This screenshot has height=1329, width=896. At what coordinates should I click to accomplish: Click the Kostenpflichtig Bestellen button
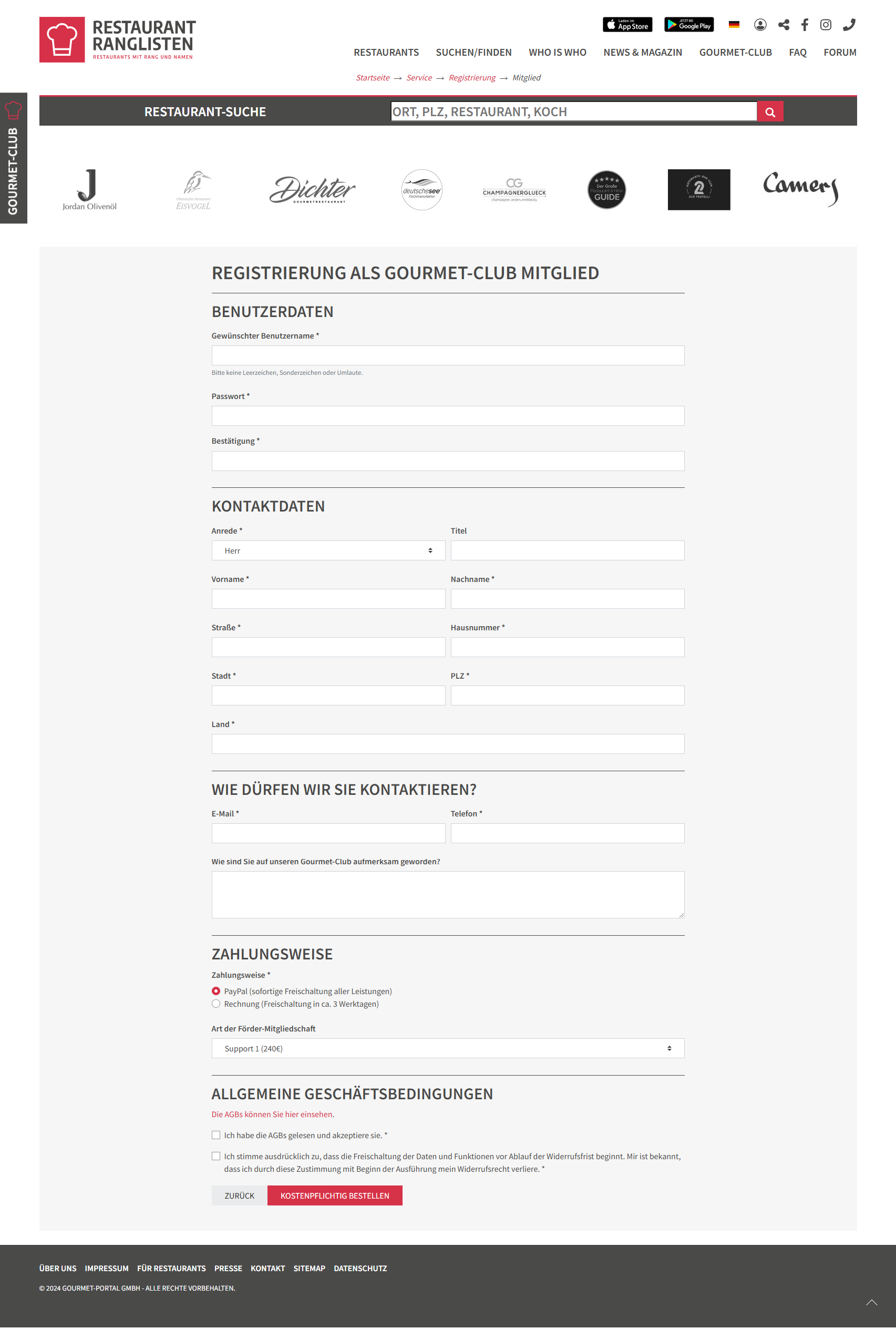(334, 1195)
